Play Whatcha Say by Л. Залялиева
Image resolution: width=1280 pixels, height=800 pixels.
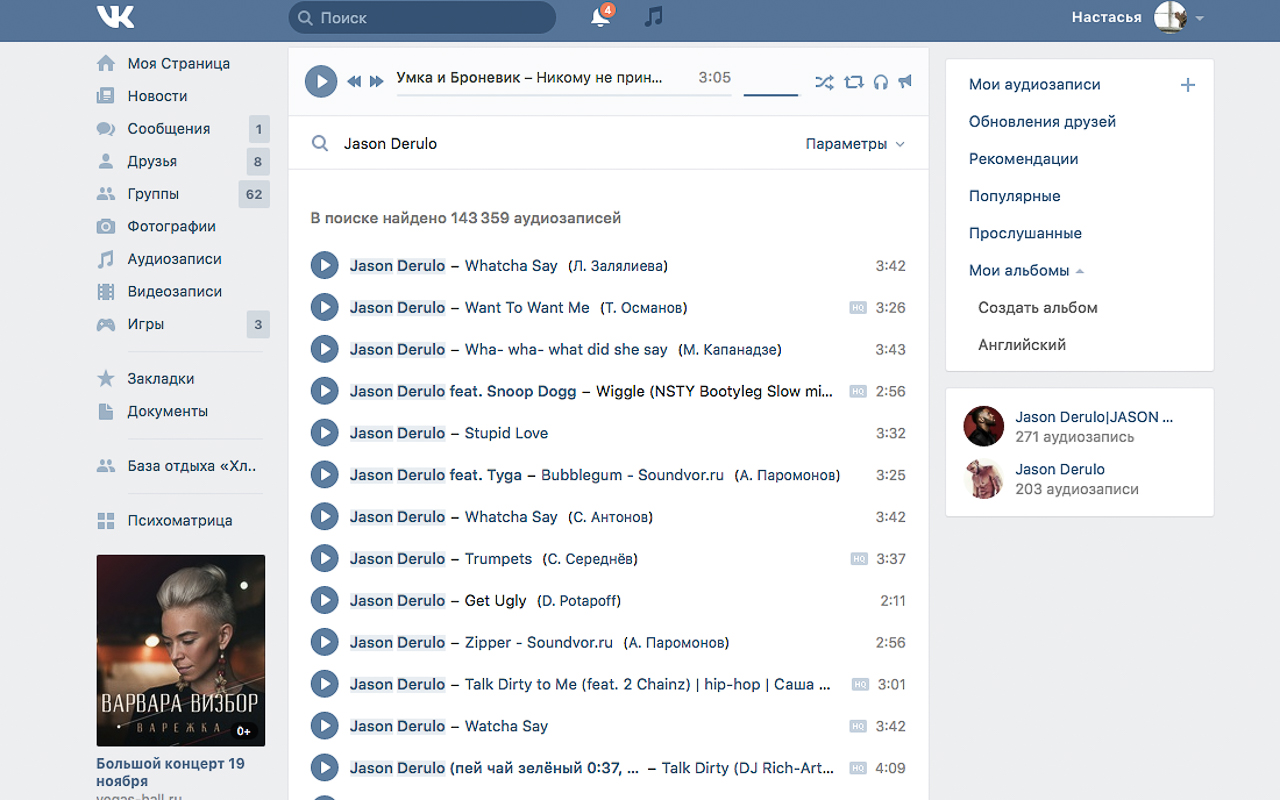(324, 266)
